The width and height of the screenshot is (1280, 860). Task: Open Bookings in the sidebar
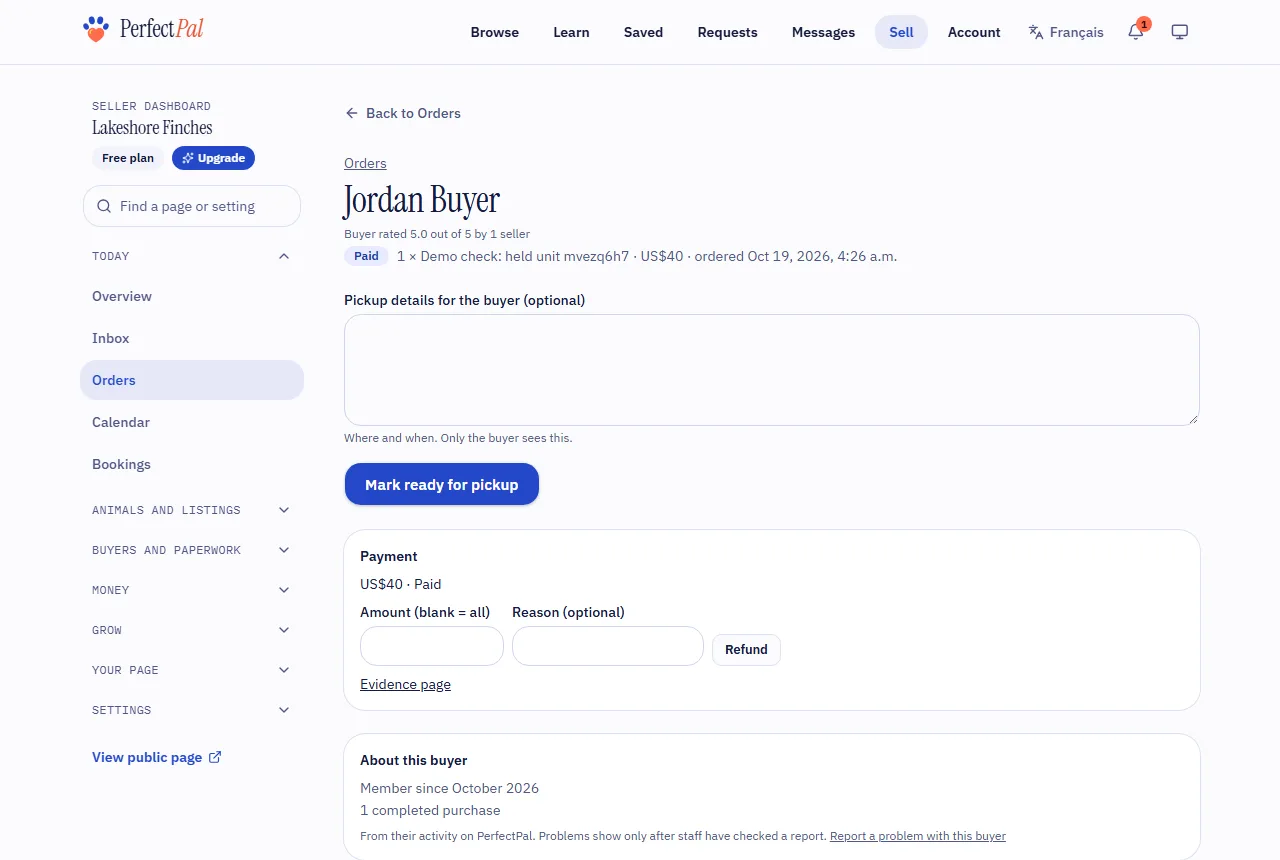[192, 464]
